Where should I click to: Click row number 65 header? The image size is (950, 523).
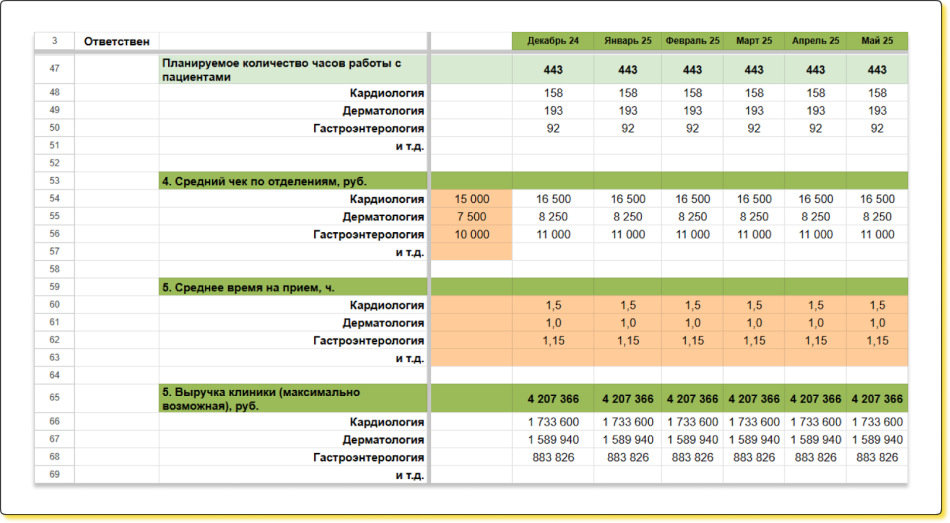(x=54, y=398)
